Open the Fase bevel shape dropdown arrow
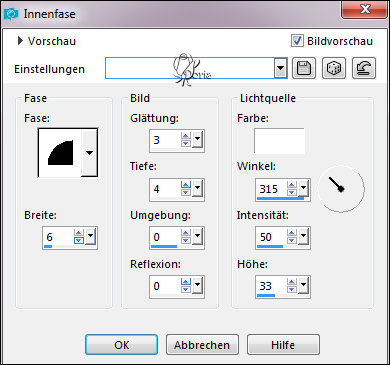The height and width of the screenshot is (365, 390). (89, 153)
